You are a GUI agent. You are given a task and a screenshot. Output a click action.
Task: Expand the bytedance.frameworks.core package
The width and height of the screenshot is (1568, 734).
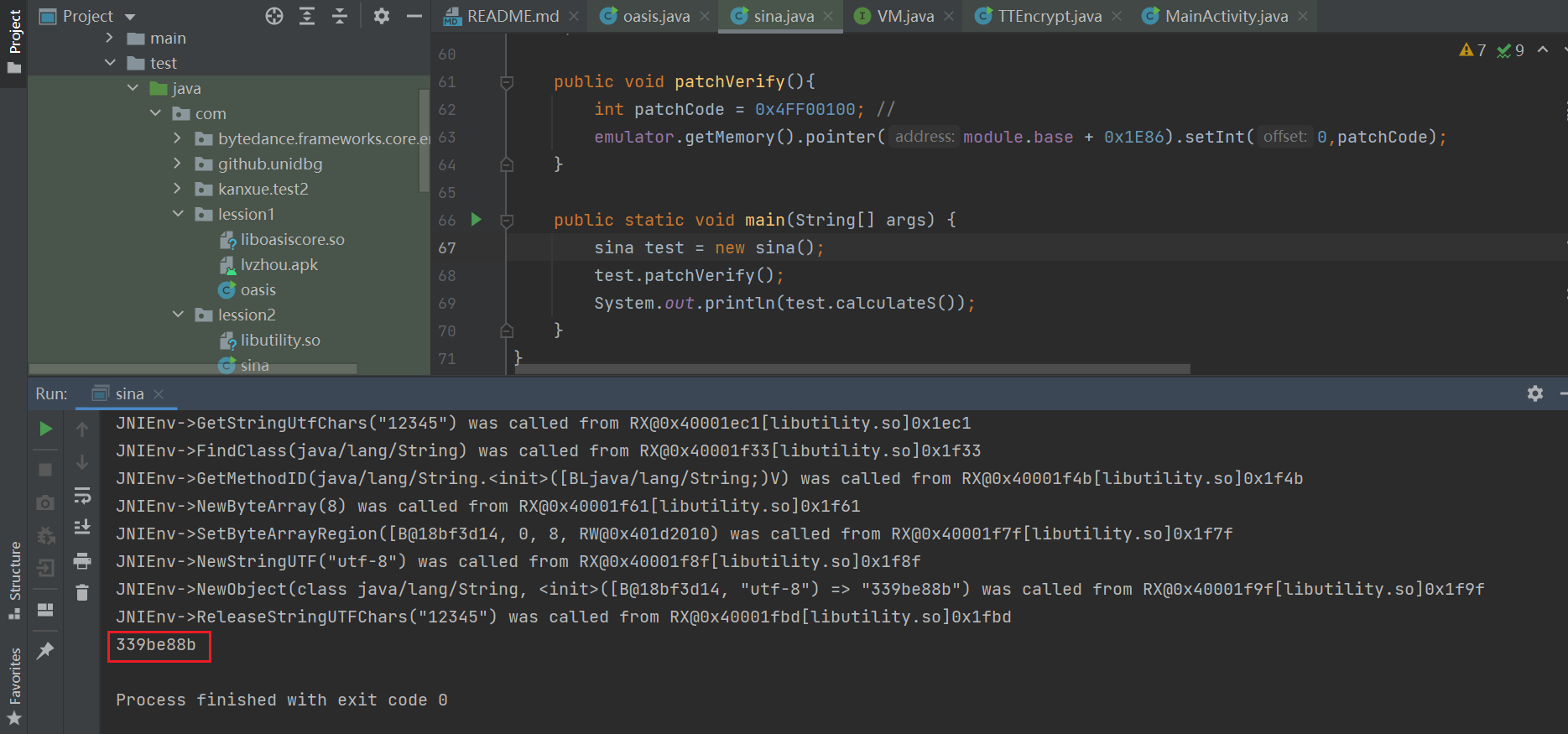[x=178, y=138]
